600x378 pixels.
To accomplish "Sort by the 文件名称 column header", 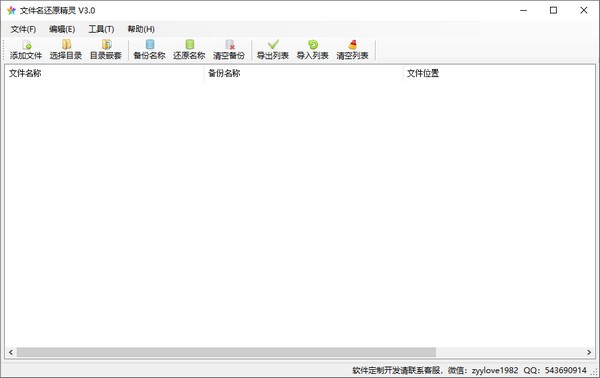I will pyautogui.click(x=104, y=73).
